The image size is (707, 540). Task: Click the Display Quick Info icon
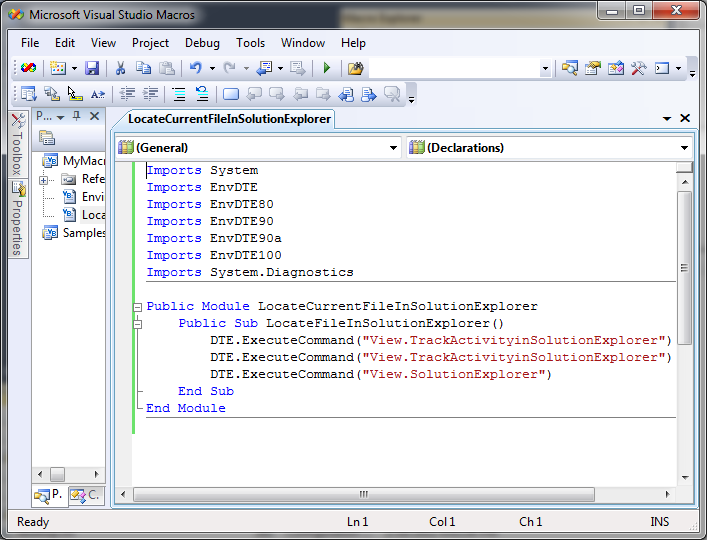tap(75, 94)
